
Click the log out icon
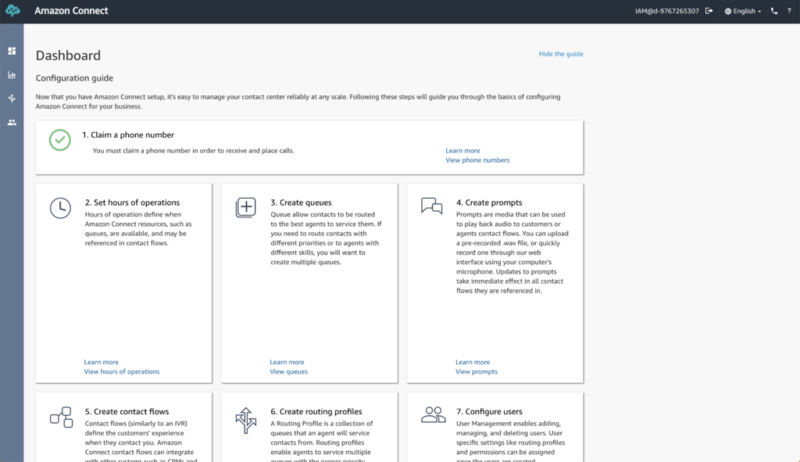pyautogui.click(x=709, y=11)
